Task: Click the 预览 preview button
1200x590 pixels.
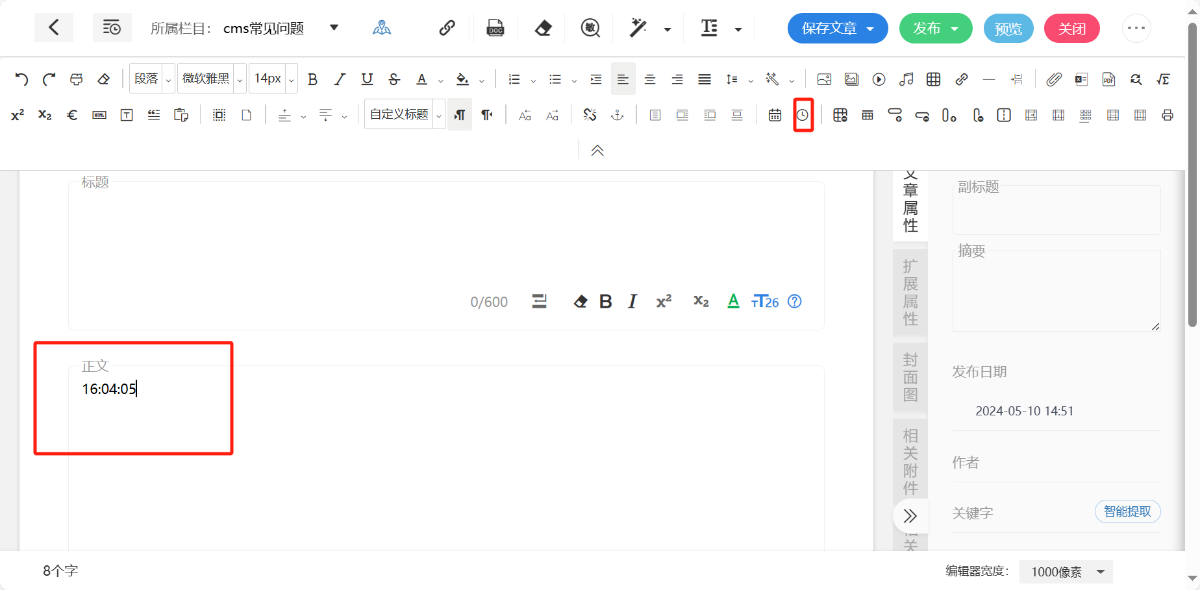Action: (x=1008, y=28)
